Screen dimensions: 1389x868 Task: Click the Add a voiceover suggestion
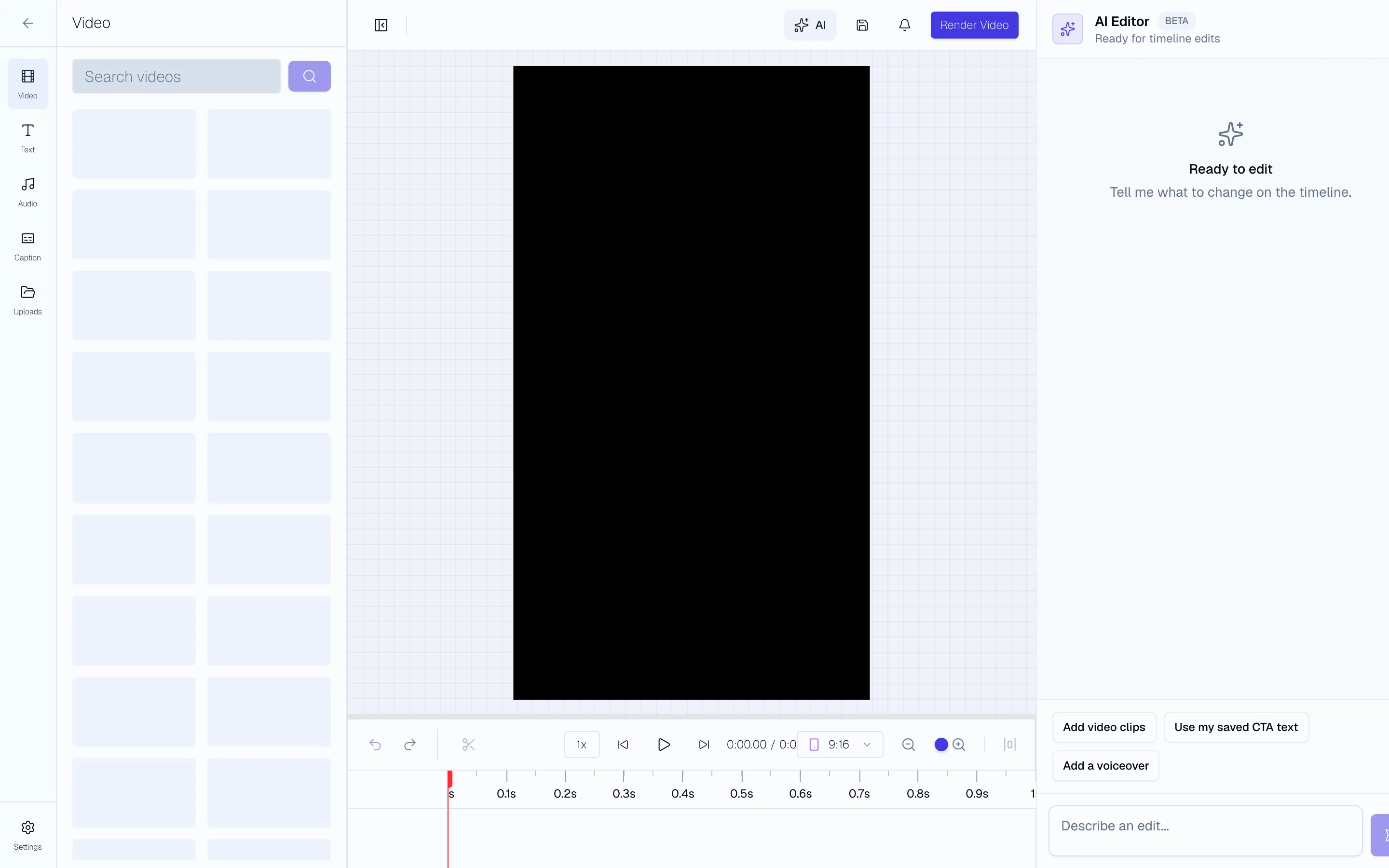[x=1105, y=766]
